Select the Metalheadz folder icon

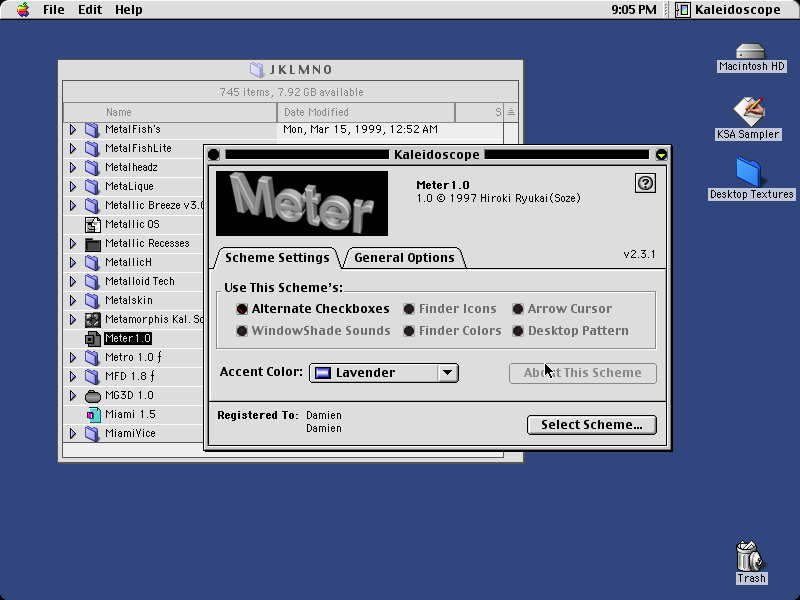click(x=92, y=167)
